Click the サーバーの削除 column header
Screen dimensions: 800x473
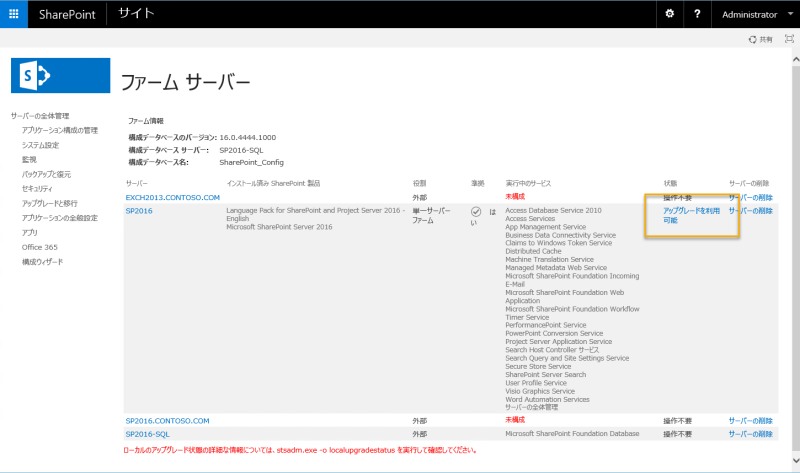(x=749, y=183)
